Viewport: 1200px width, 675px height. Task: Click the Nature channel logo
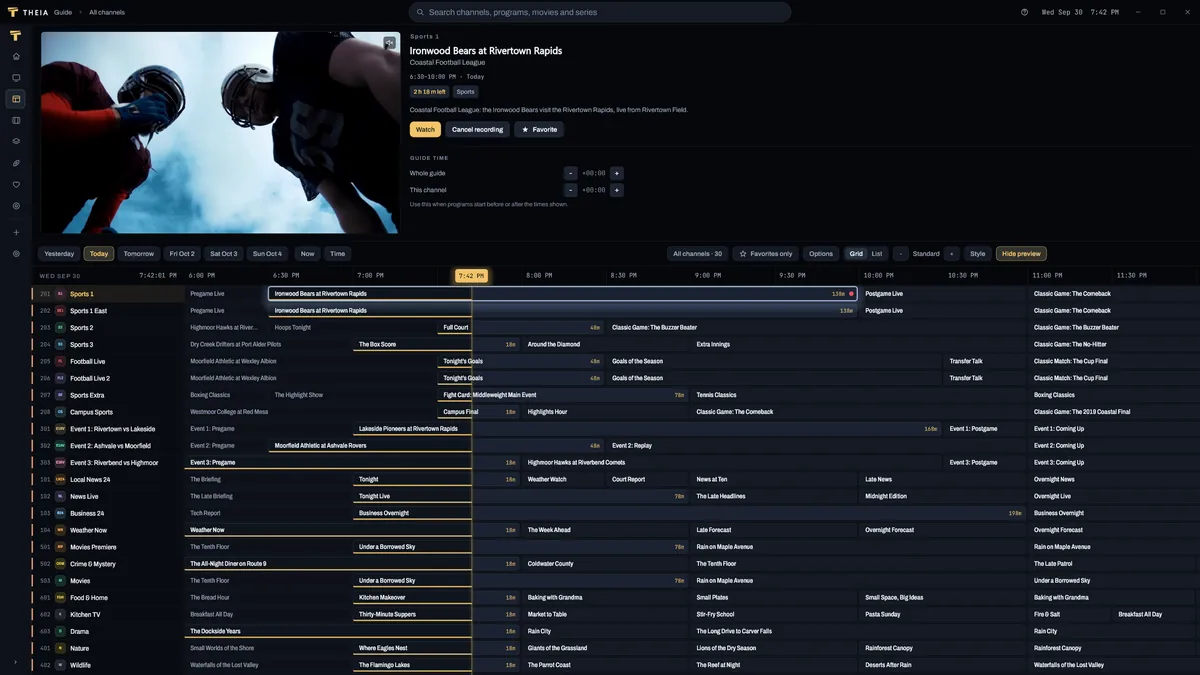(60, 648)
